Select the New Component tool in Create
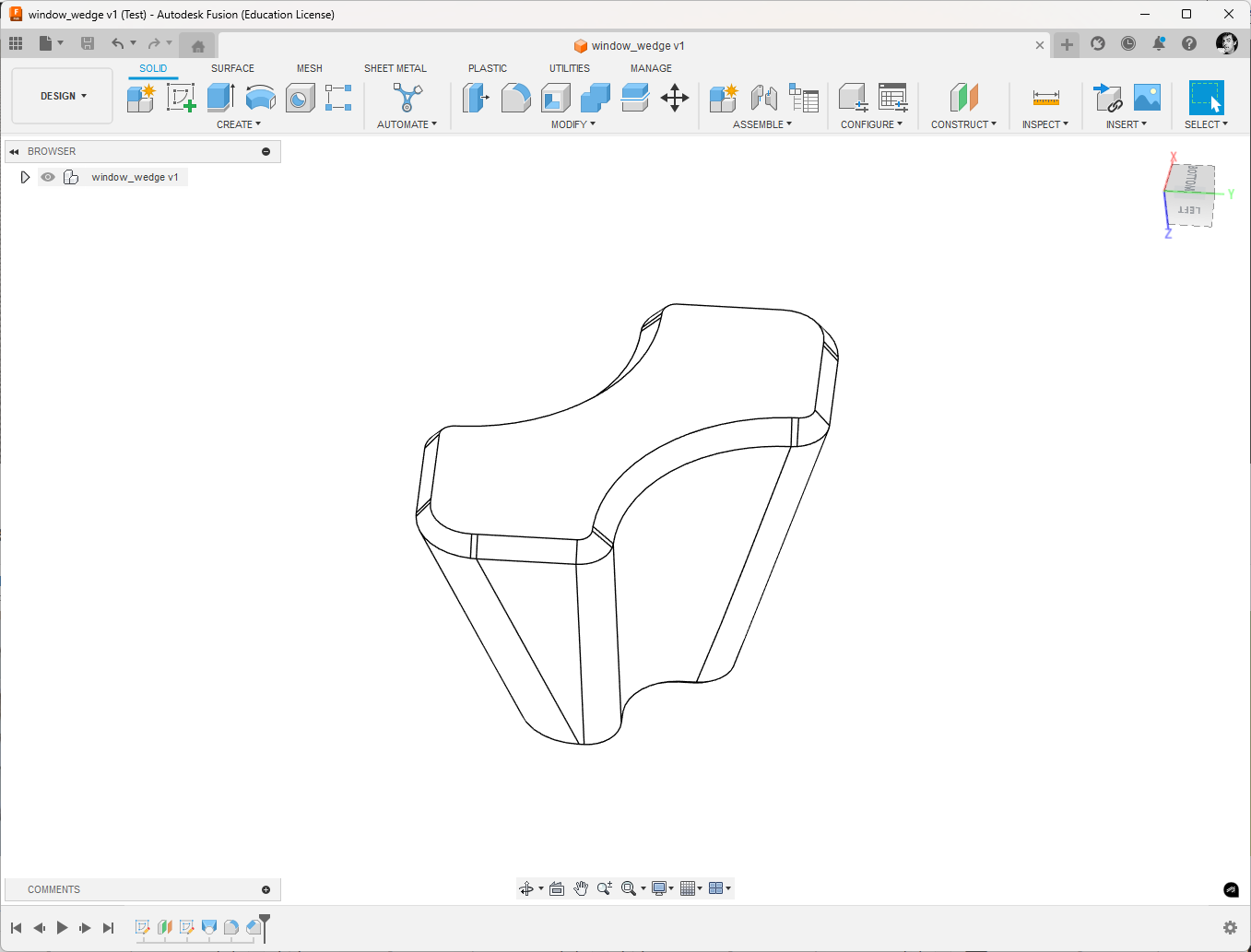Image resolution: width=1251 pixels, height=952 pixels. point(141,98)
